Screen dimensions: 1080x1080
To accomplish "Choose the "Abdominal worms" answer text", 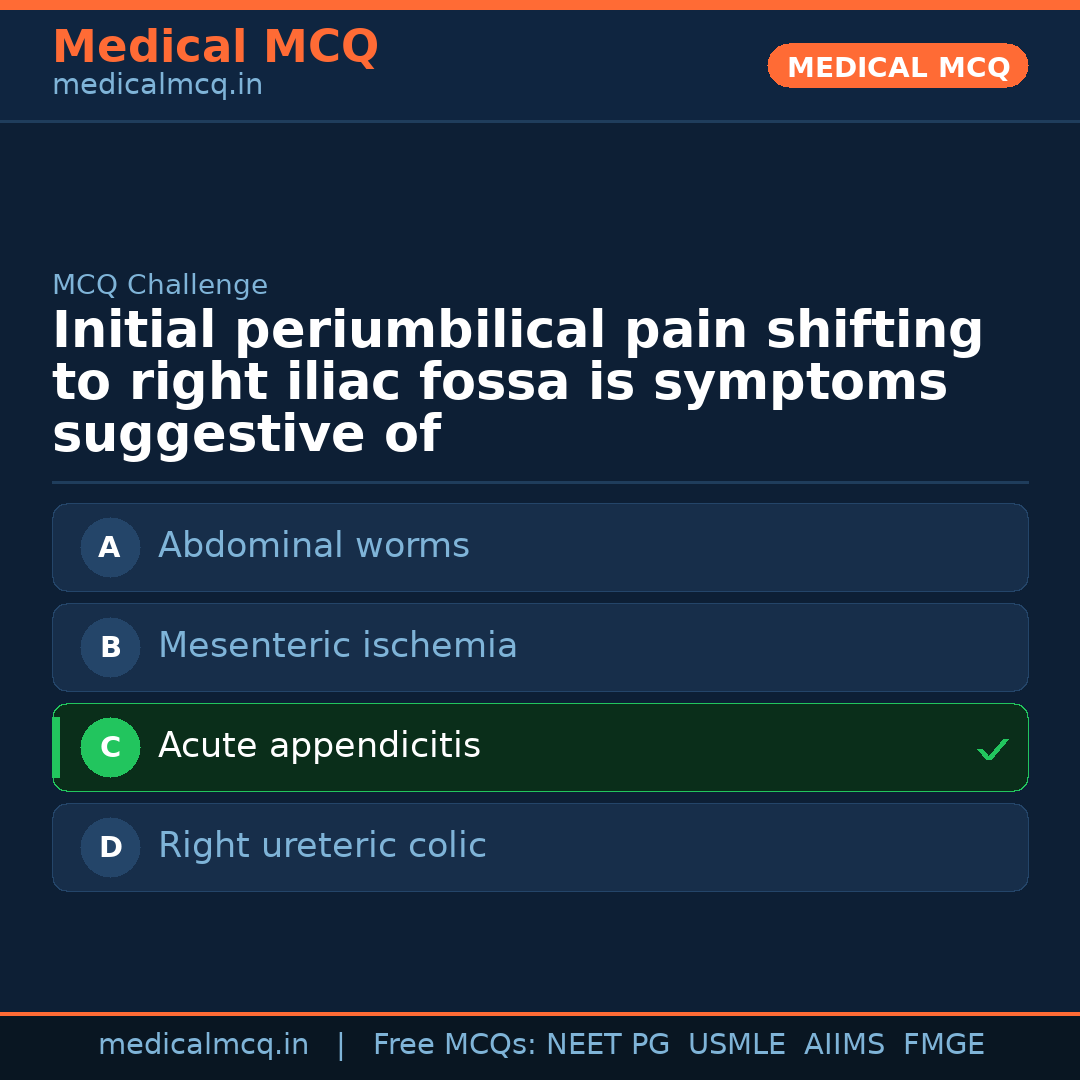I will point(313,546).
